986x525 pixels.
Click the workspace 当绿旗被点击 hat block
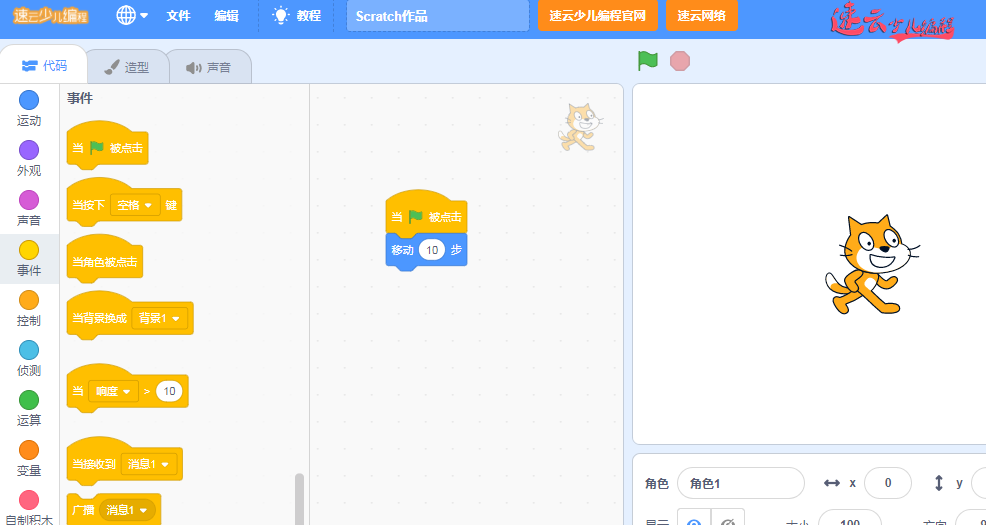click(426, 213)
